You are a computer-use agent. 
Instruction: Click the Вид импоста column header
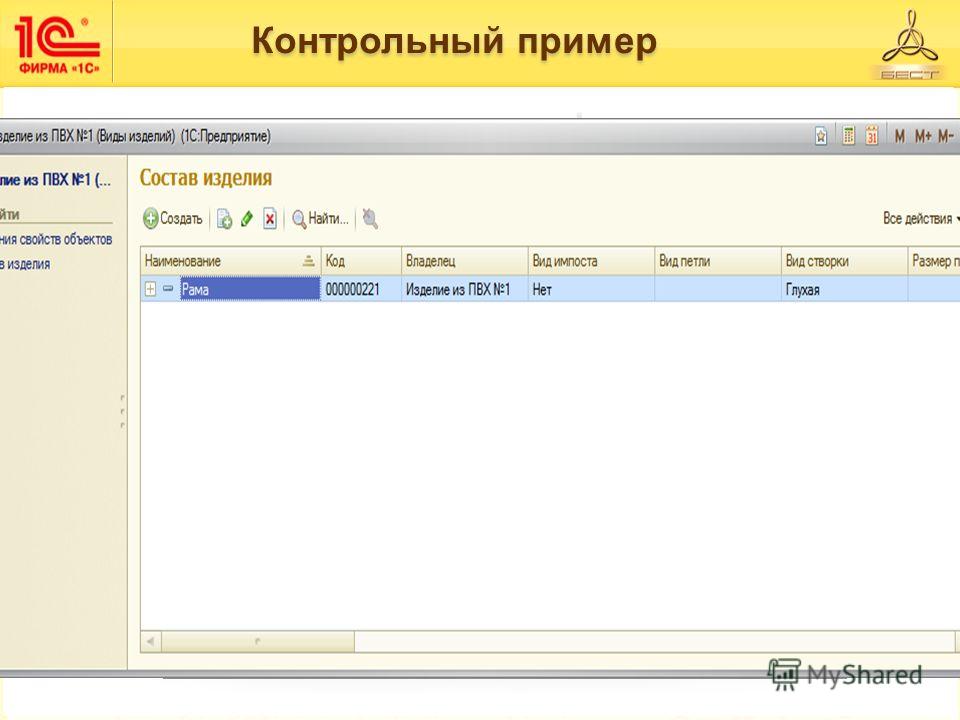click(591, 261)
